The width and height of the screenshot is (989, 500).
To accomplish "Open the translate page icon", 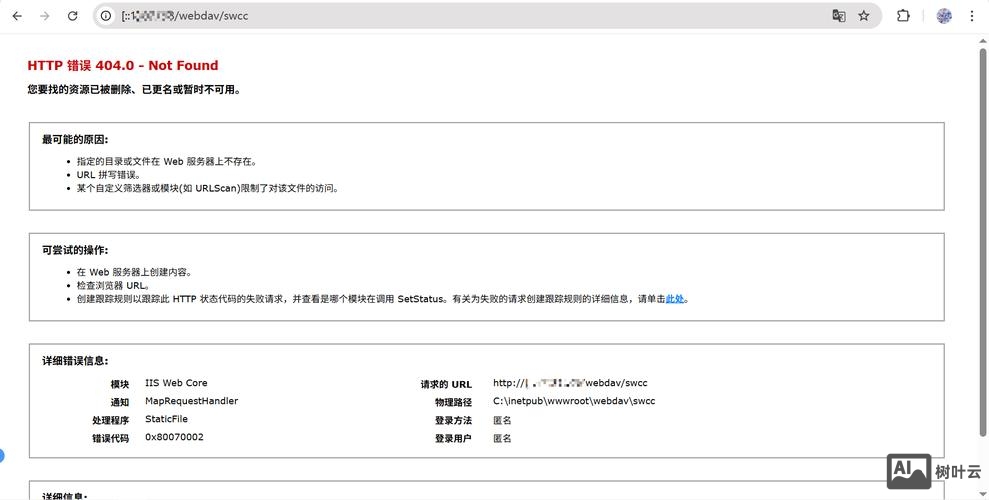I will click(x=839, y=16).
